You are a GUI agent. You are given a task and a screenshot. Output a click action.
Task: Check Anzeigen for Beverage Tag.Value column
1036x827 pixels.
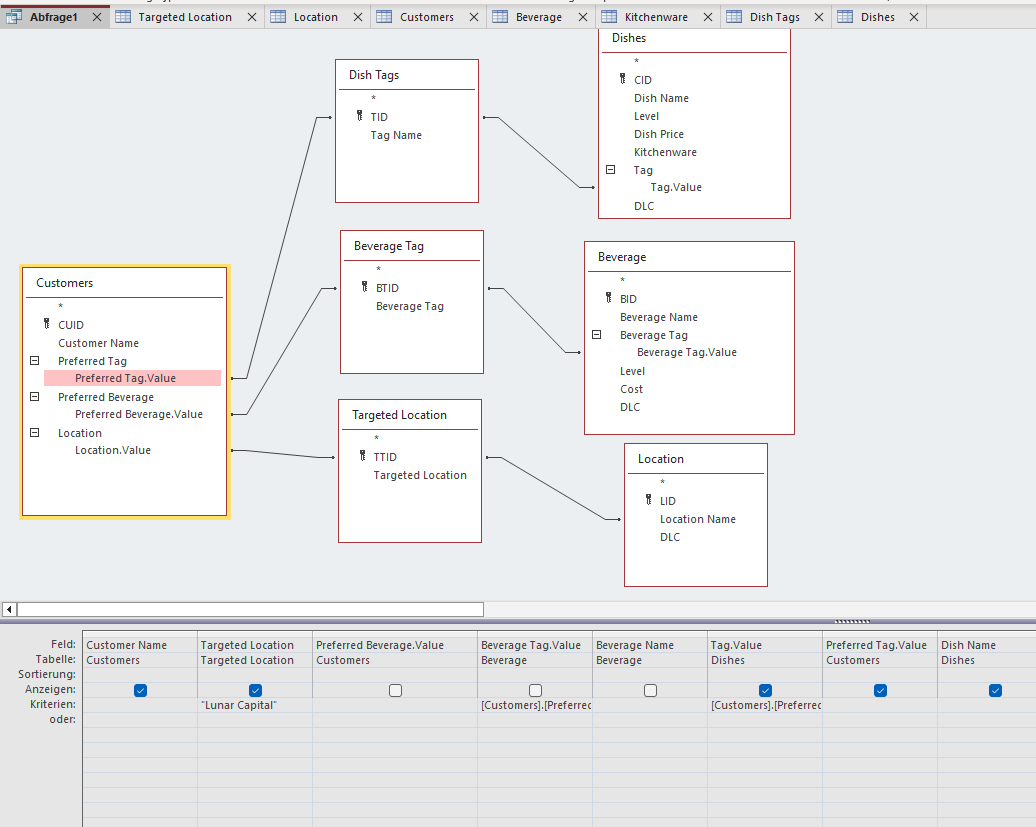tap(535, 690)
